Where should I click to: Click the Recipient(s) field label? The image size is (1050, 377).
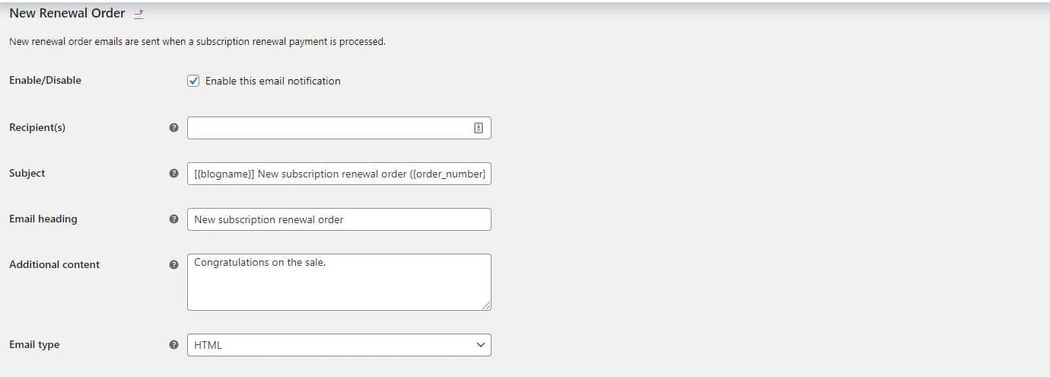pos(38,127)
